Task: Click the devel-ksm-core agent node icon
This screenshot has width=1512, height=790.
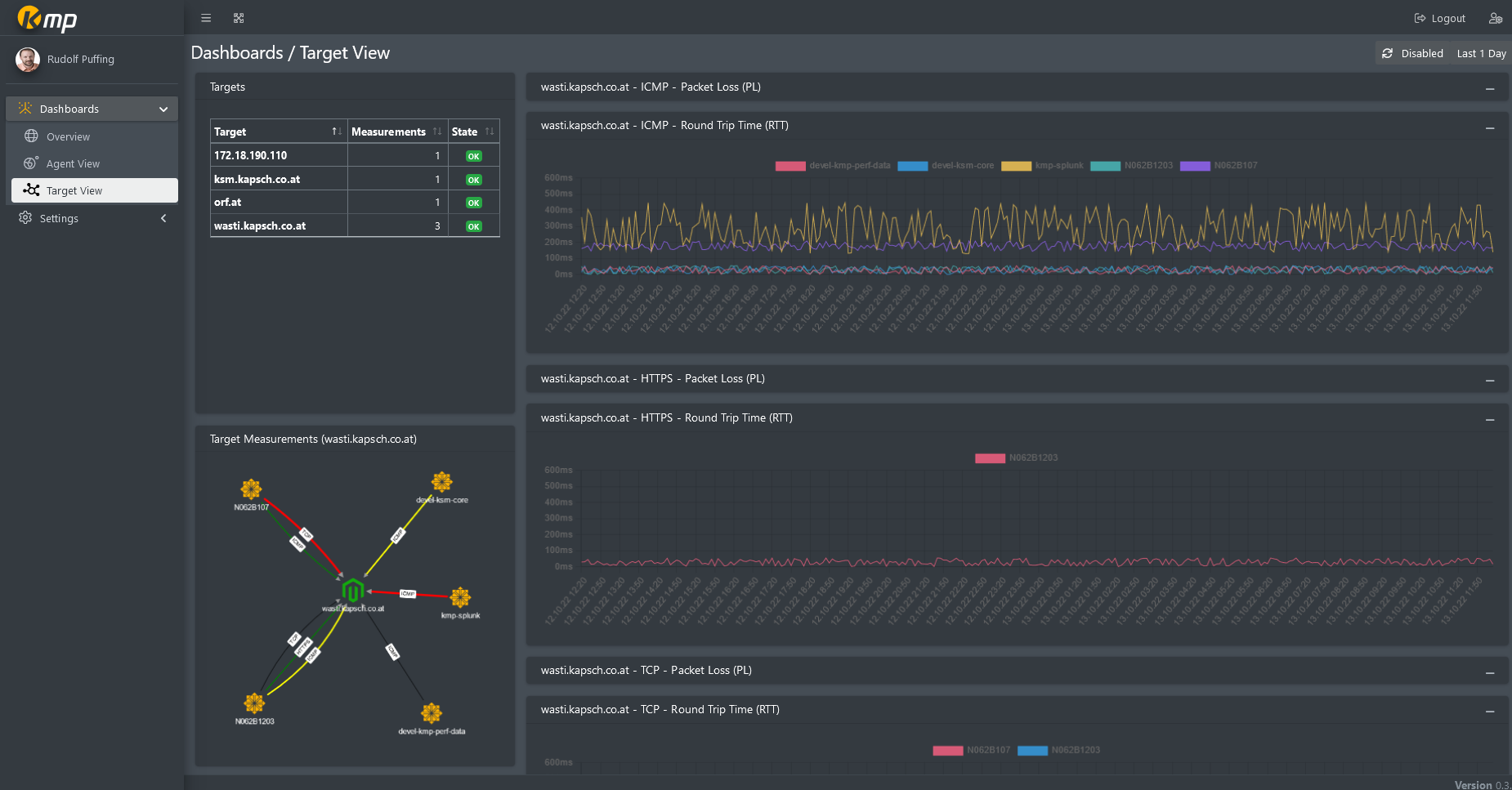Action: [x=442, y=482]
